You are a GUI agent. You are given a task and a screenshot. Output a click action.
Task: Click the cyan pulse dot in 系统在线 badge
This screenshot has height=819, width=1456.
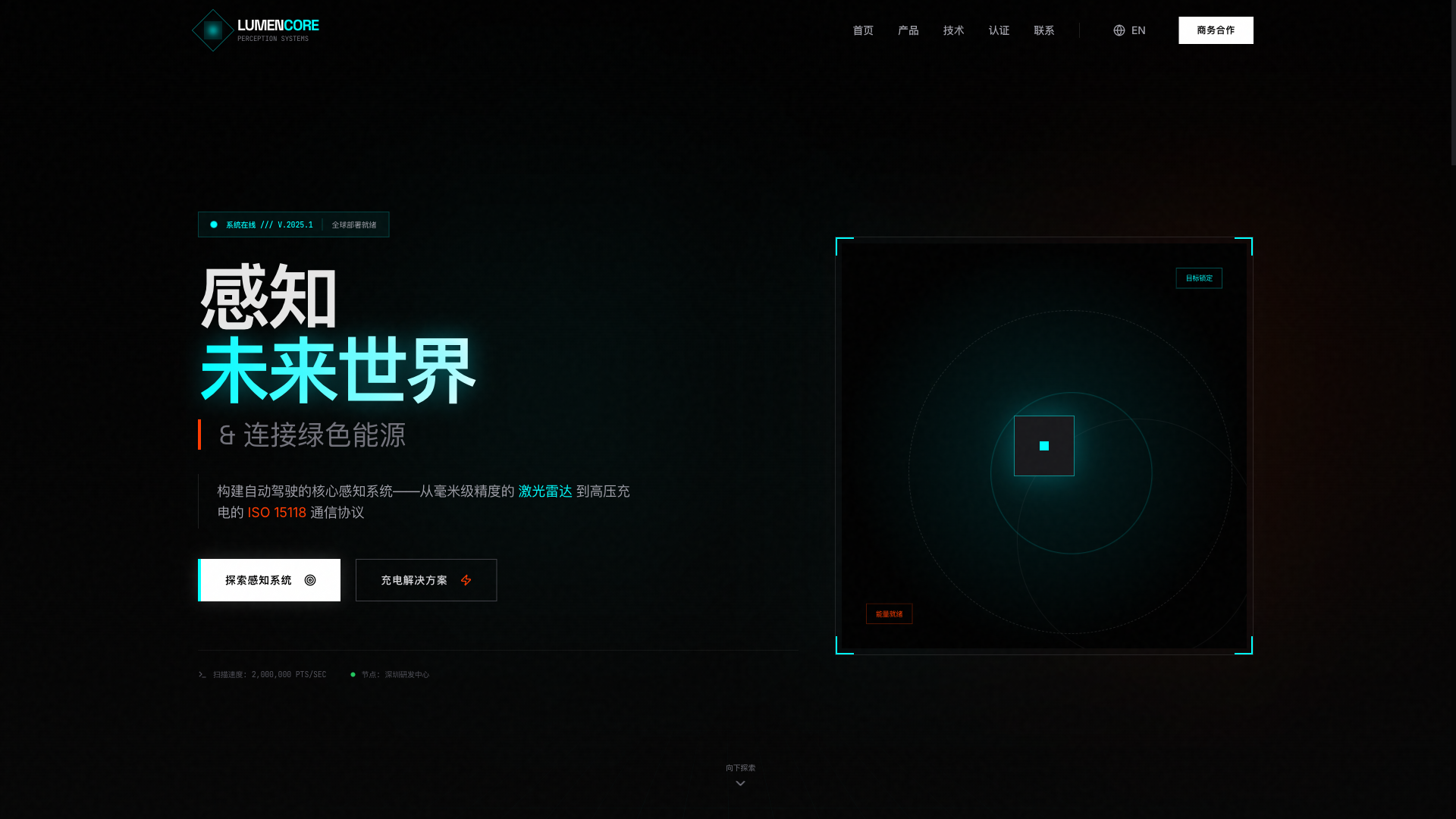pyautogui.click(x=213, y=224)
